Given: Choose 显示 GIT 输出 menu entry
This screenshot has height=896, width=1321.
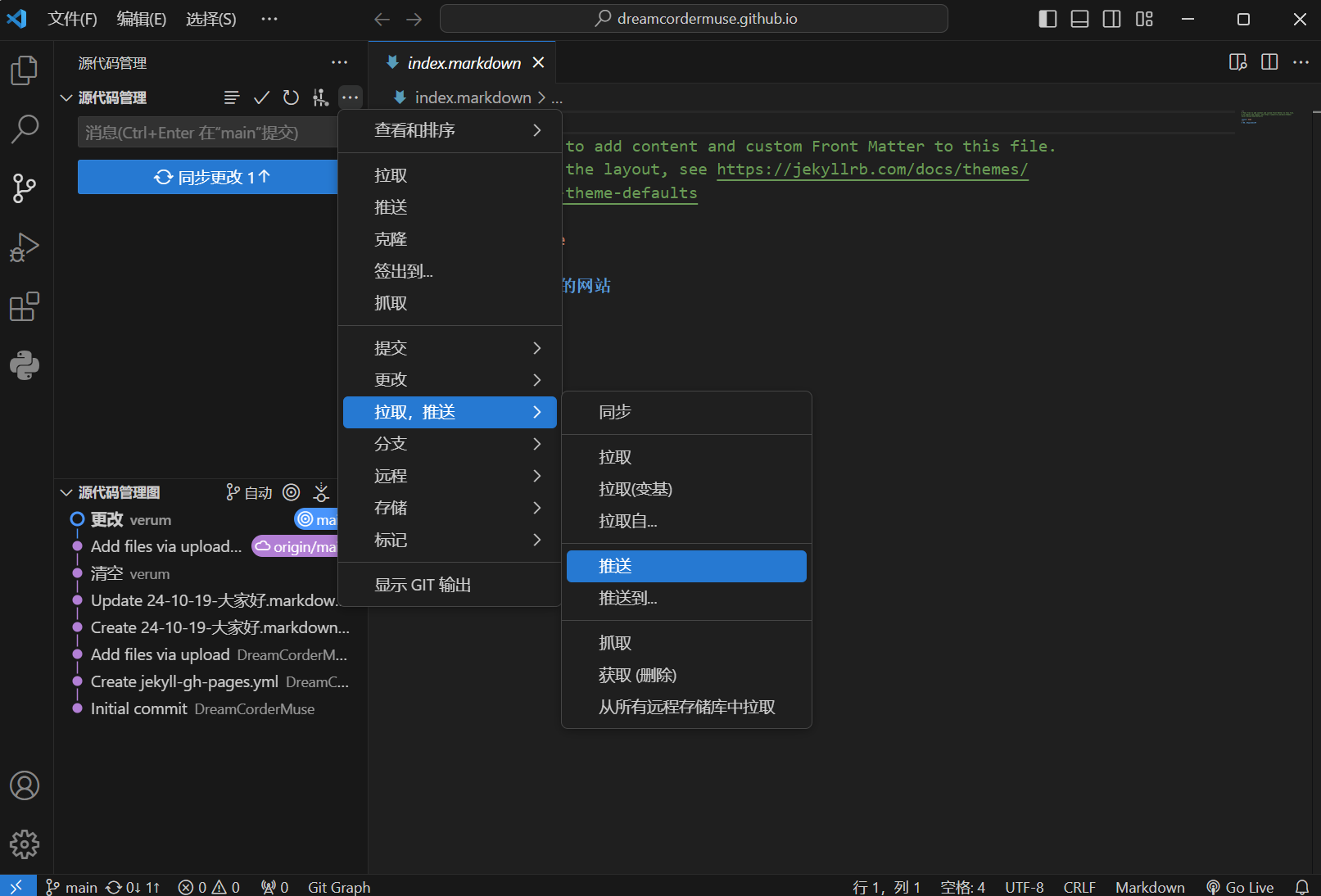Looking at the screenshot, I should [x=450, y=585].
